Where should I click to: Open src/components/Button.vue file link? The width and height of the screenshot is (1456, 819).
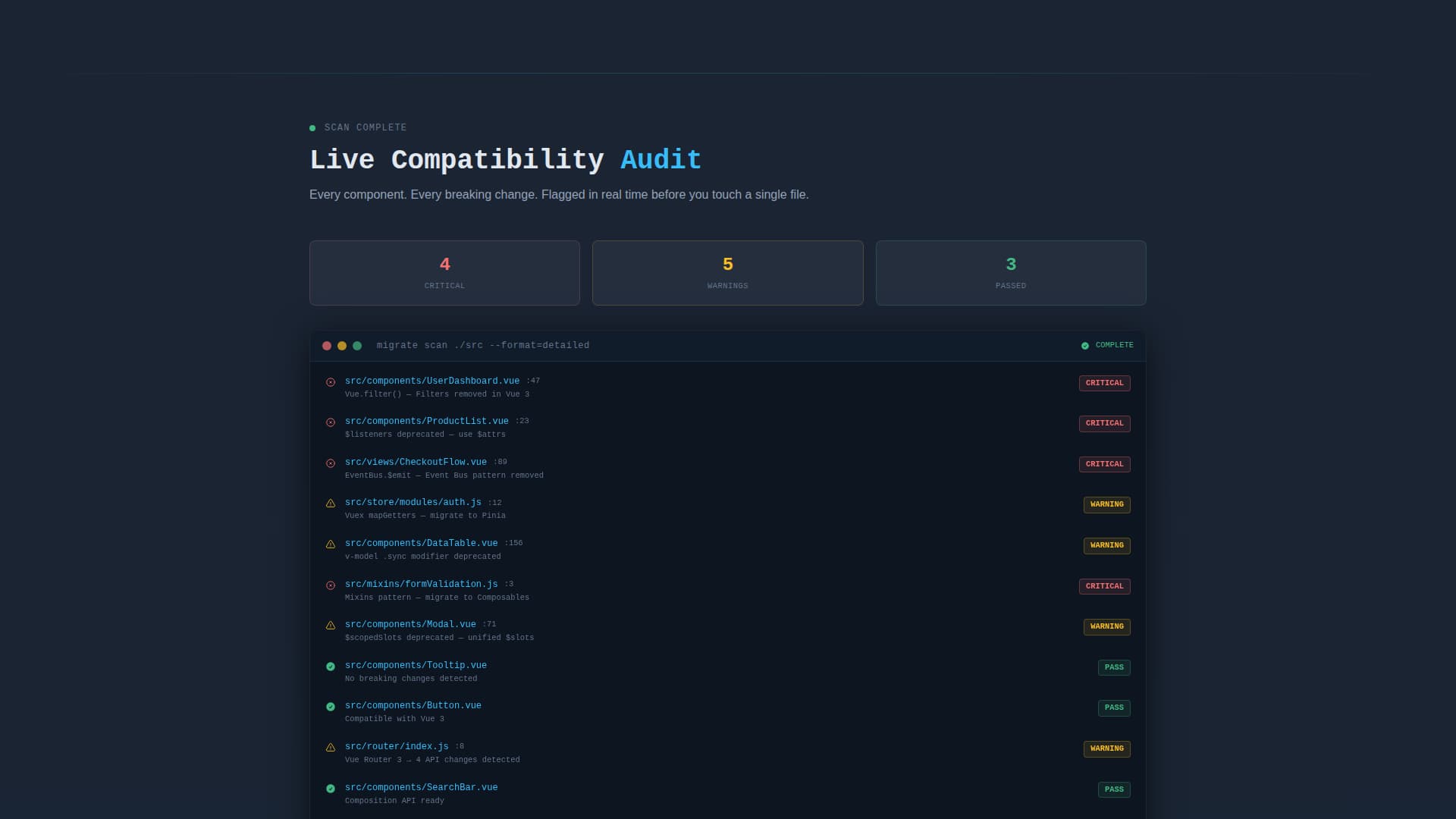pos(413,705)
